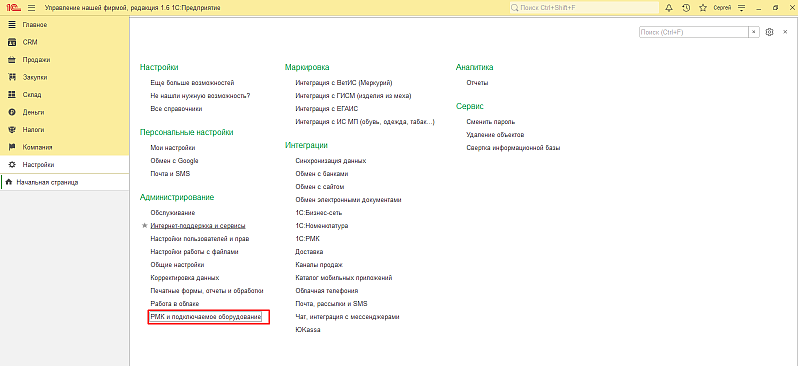
Task: Open the gear settings icon of navigation panel
Action: coord(770,32)
